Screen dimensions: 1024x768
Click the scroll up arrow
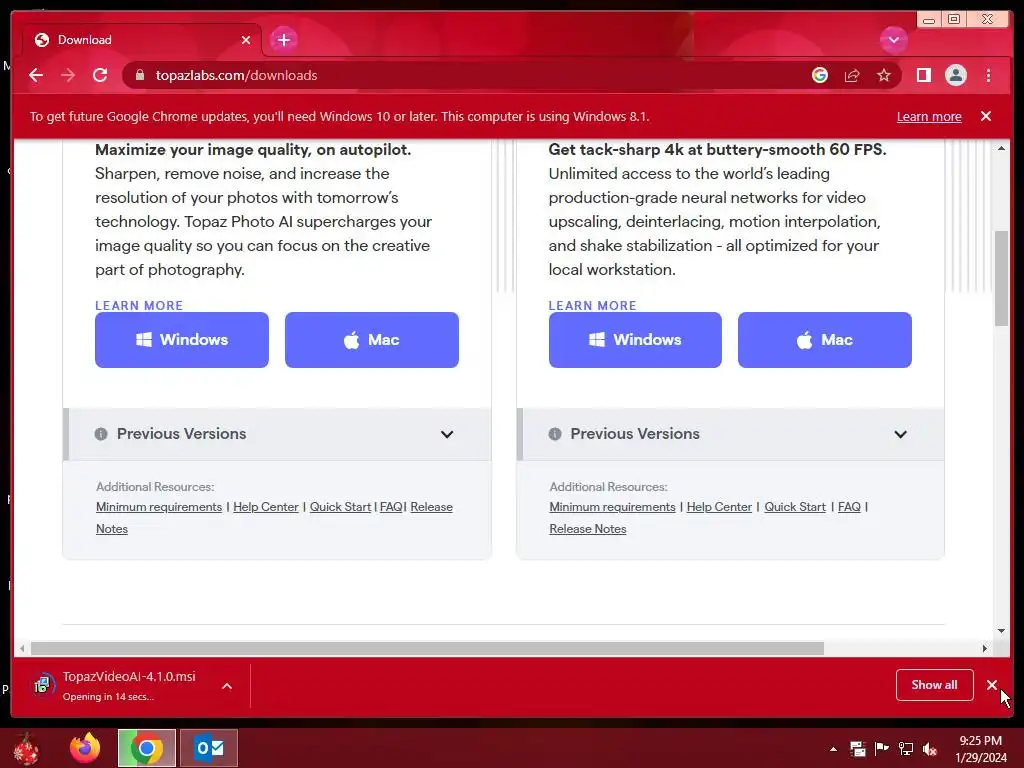coord(1001,149)
